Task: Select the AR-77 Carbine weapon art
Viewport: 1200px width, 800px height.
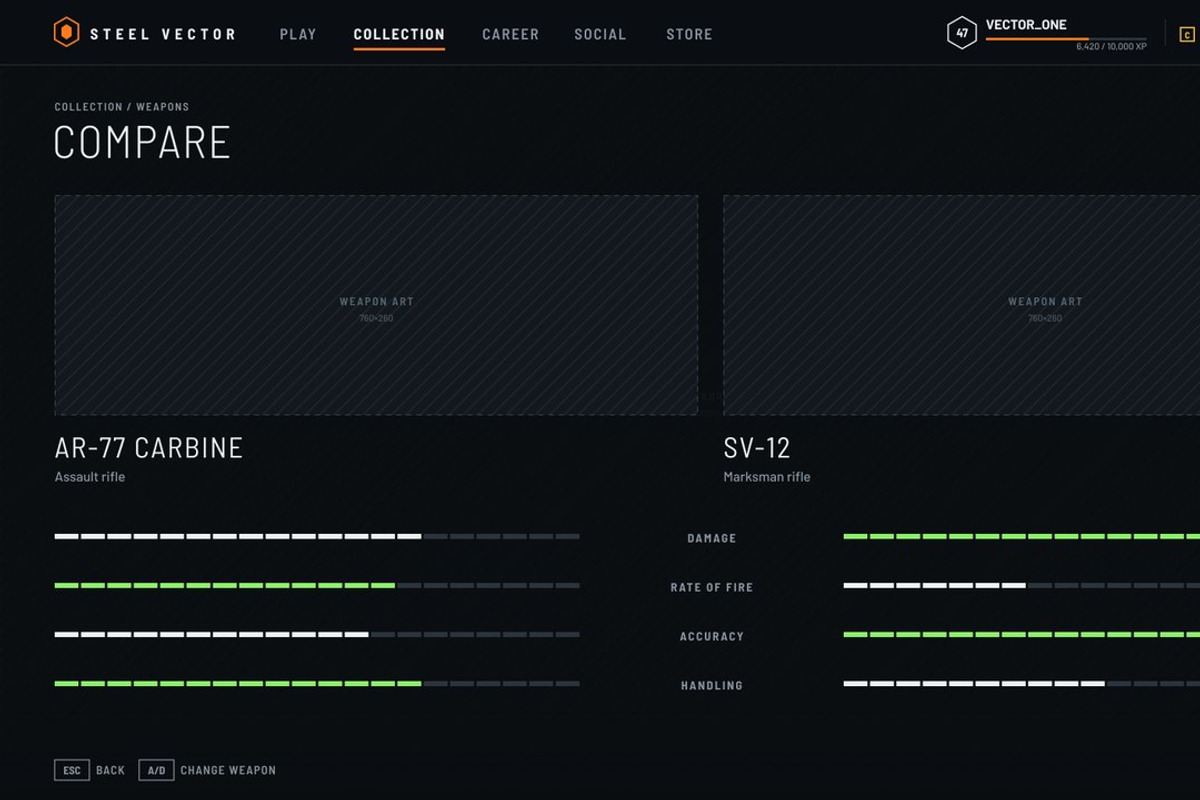Action: tap(376, 305)
